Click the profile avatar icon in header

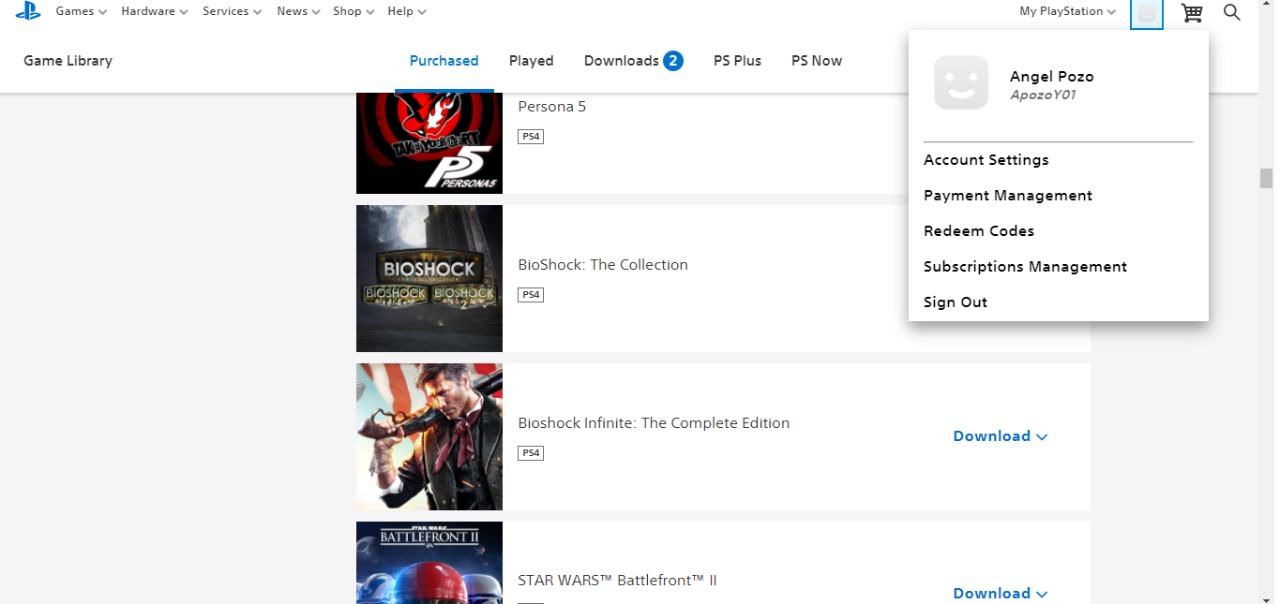(1147, 13)
